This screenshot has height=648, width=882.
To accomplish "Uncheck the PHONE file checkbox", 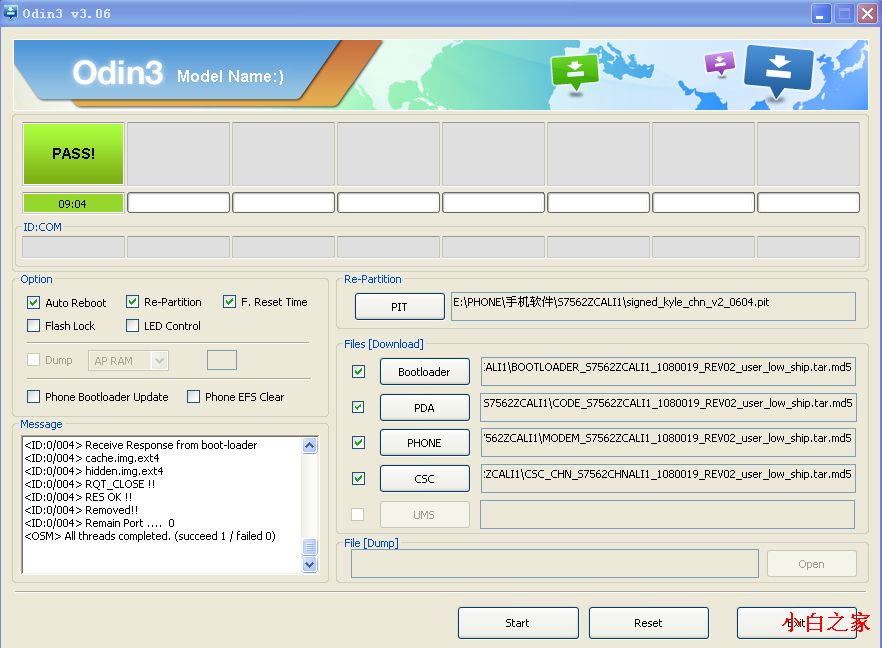I will pyautogui.click(x=358, y=443).
